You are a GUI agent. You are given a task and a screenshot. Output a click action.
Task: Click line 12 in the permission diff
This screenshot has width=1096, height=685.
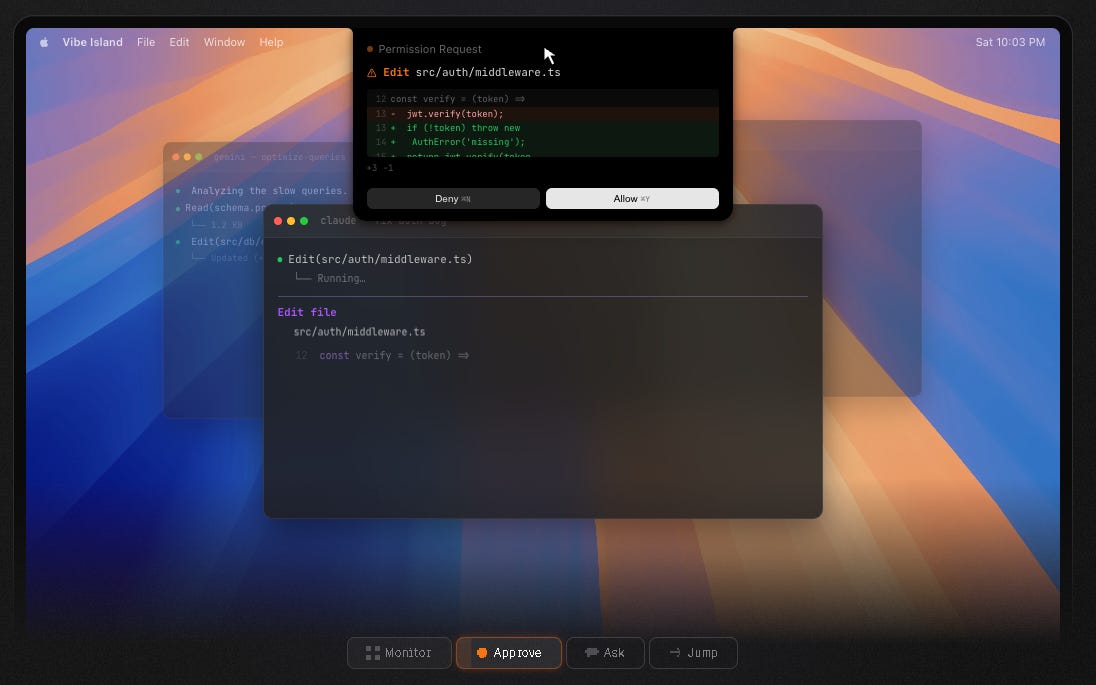tap(542, 99)
